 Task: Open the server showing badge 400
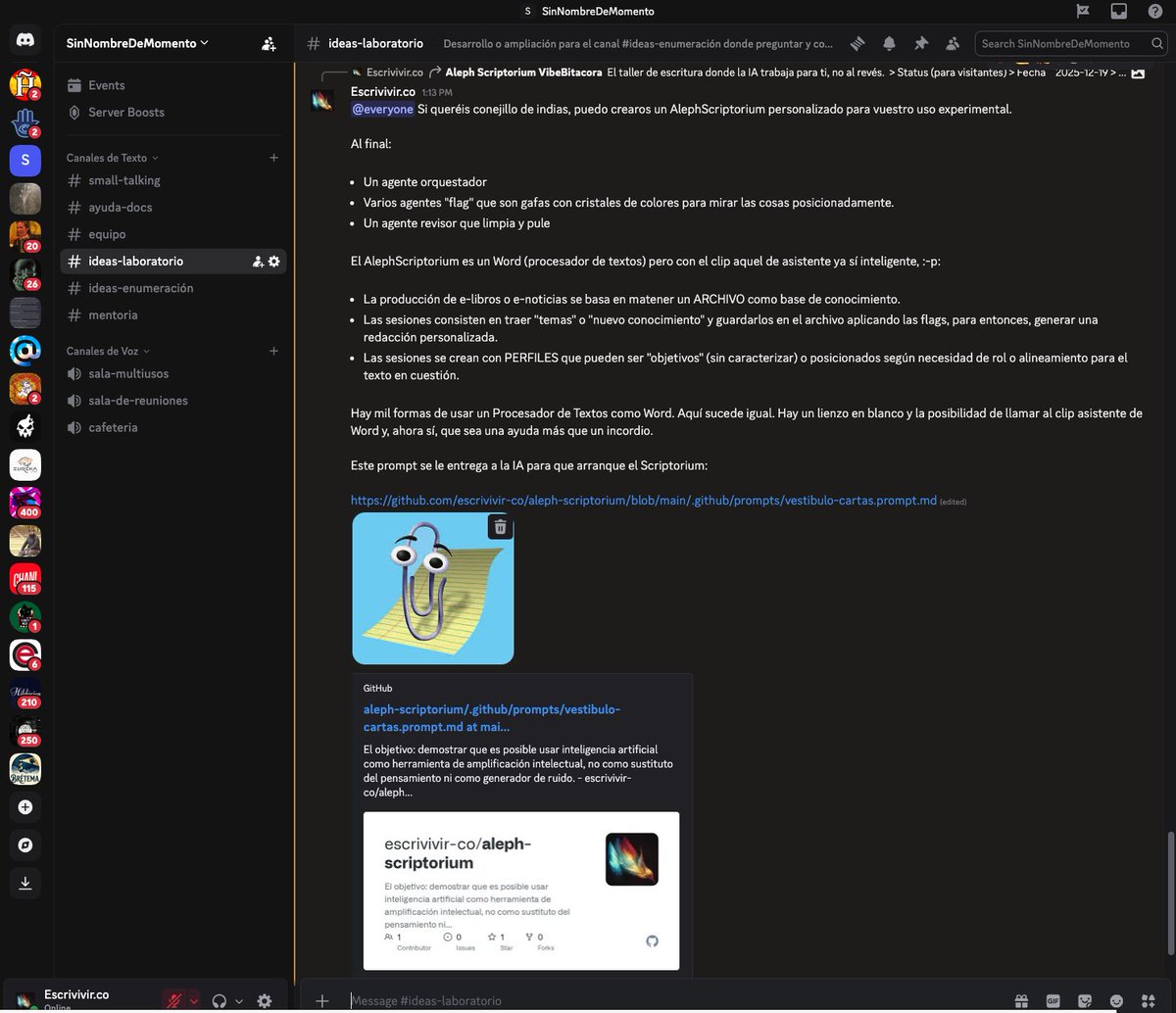pos(24,504)
